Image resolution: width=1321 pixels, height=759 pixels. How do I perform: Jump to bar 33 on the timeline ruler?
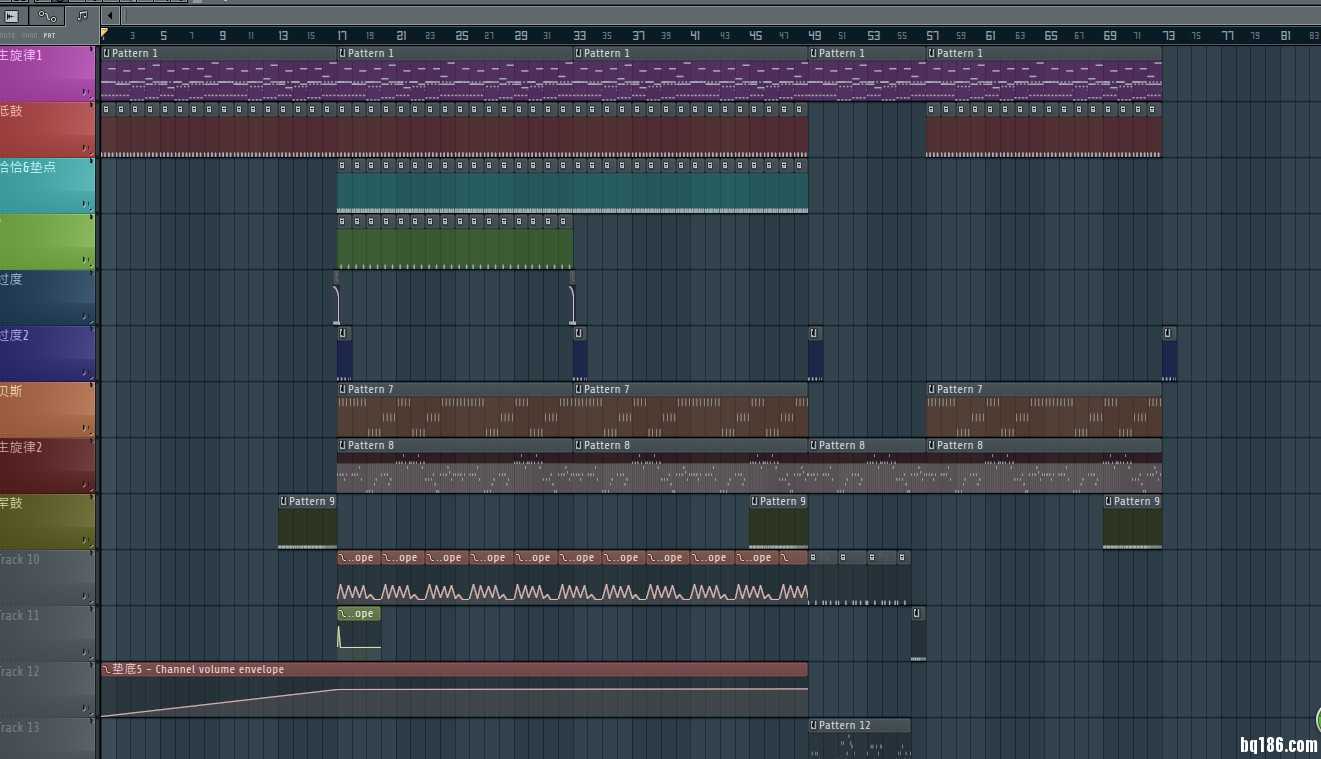pos(579,35)
